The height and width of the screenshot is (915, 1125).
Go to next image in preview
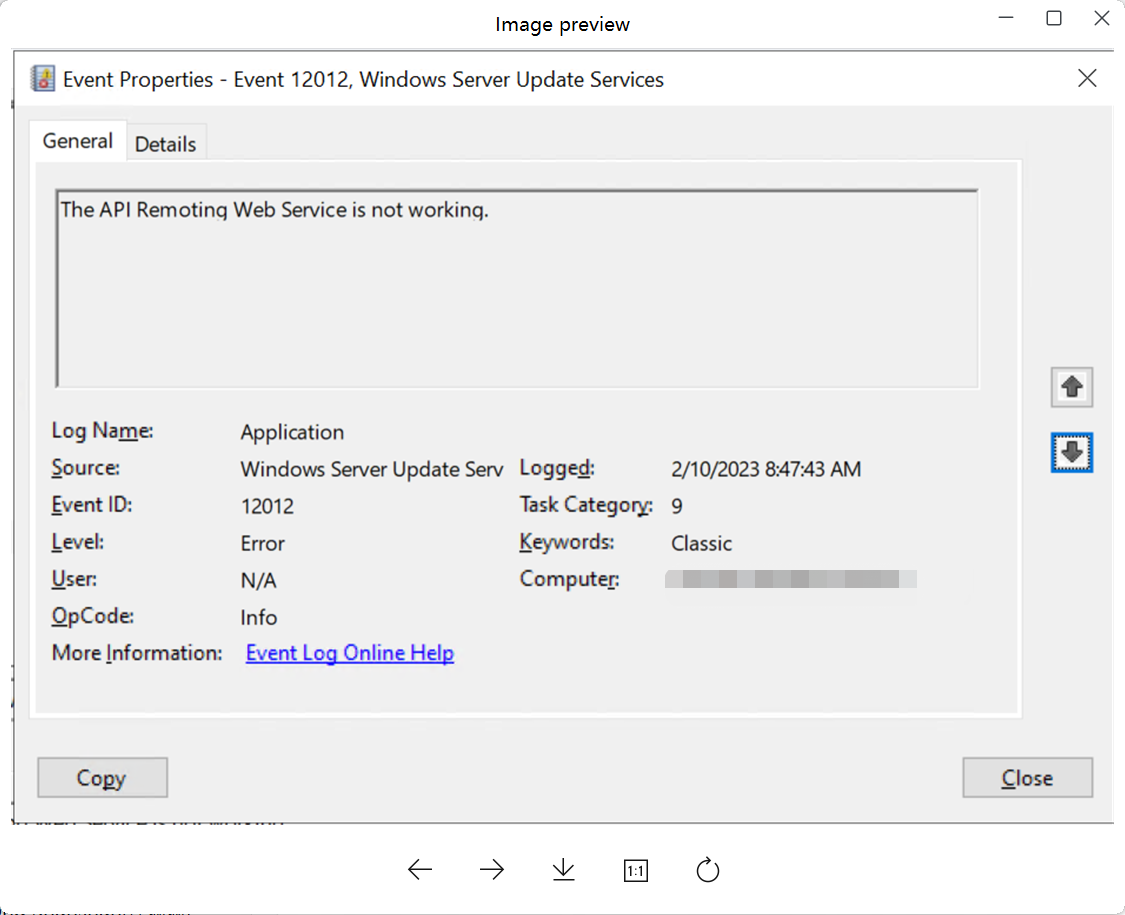coord(492,870)
